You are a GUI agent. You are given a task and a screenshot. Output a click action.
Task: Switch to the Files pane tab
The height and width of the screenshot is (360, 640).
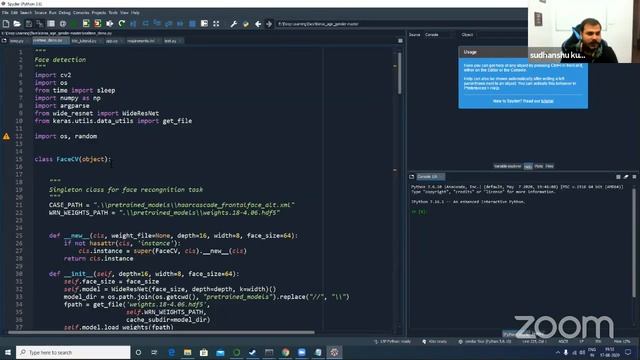[549, 166]
